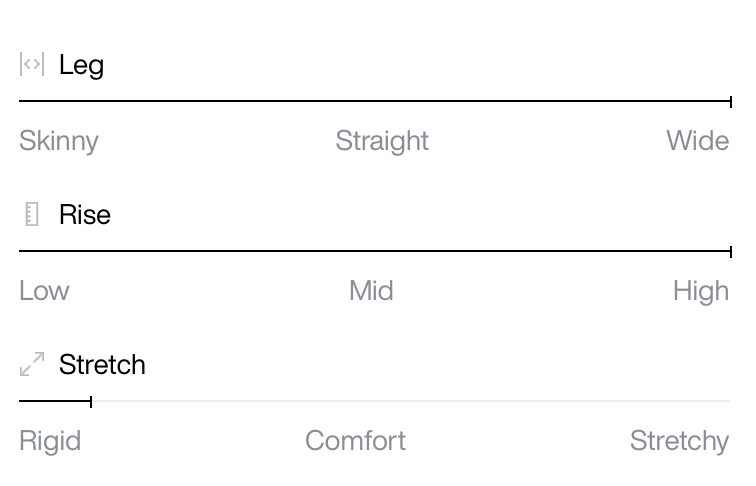Viewport: 756px width, 486px height.
Task: Click the Rise ruler icon
Action: pos(32,214)
